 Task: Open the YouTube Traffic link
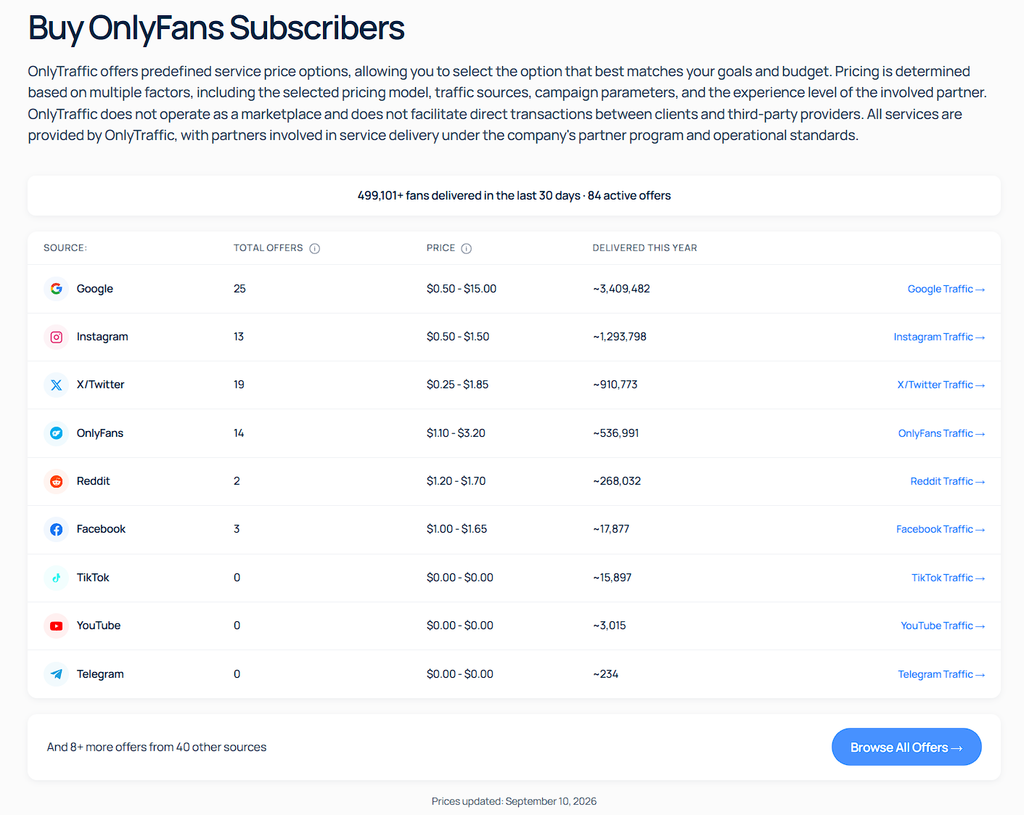tap(942, 626)
